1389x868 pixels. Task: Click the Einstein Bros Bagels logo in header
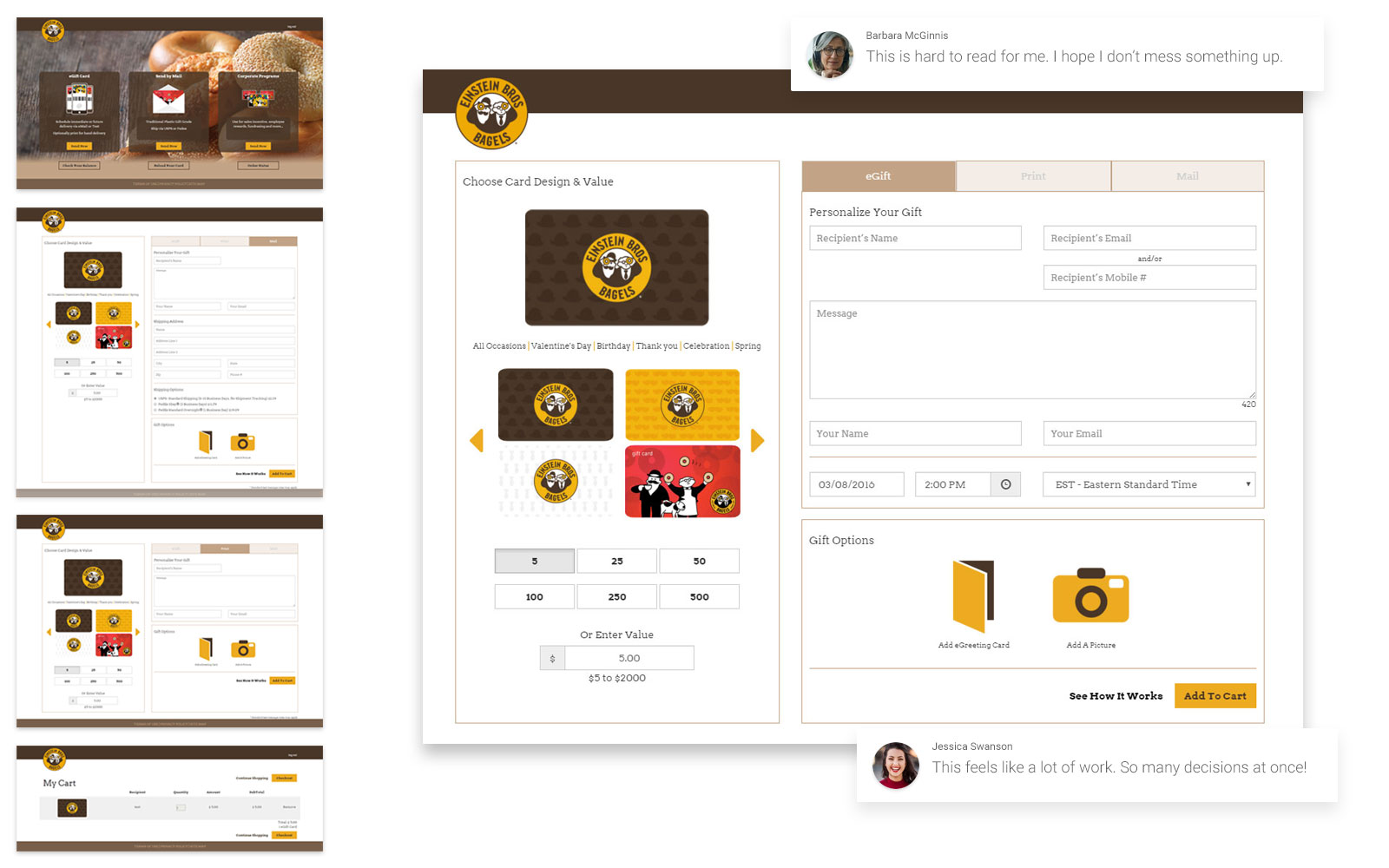(491, 113)
